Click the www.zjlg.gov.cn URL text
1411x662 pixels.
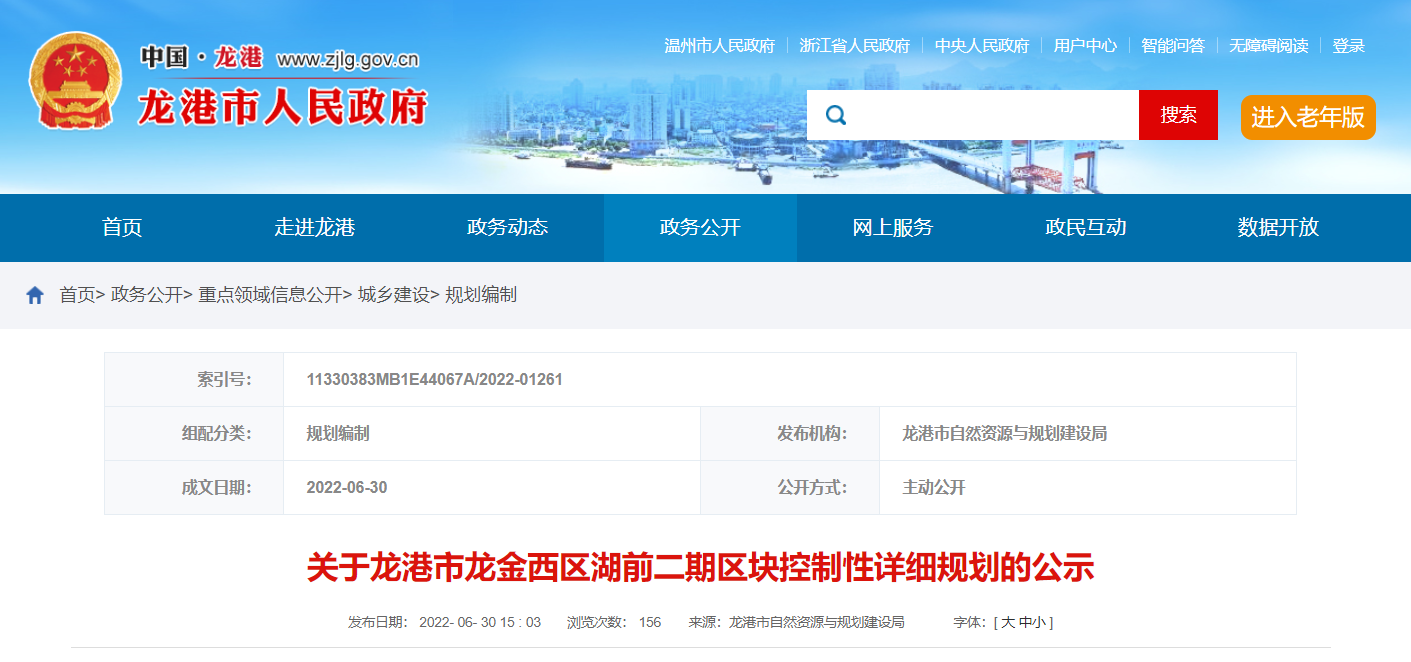[x=347, y=59]
